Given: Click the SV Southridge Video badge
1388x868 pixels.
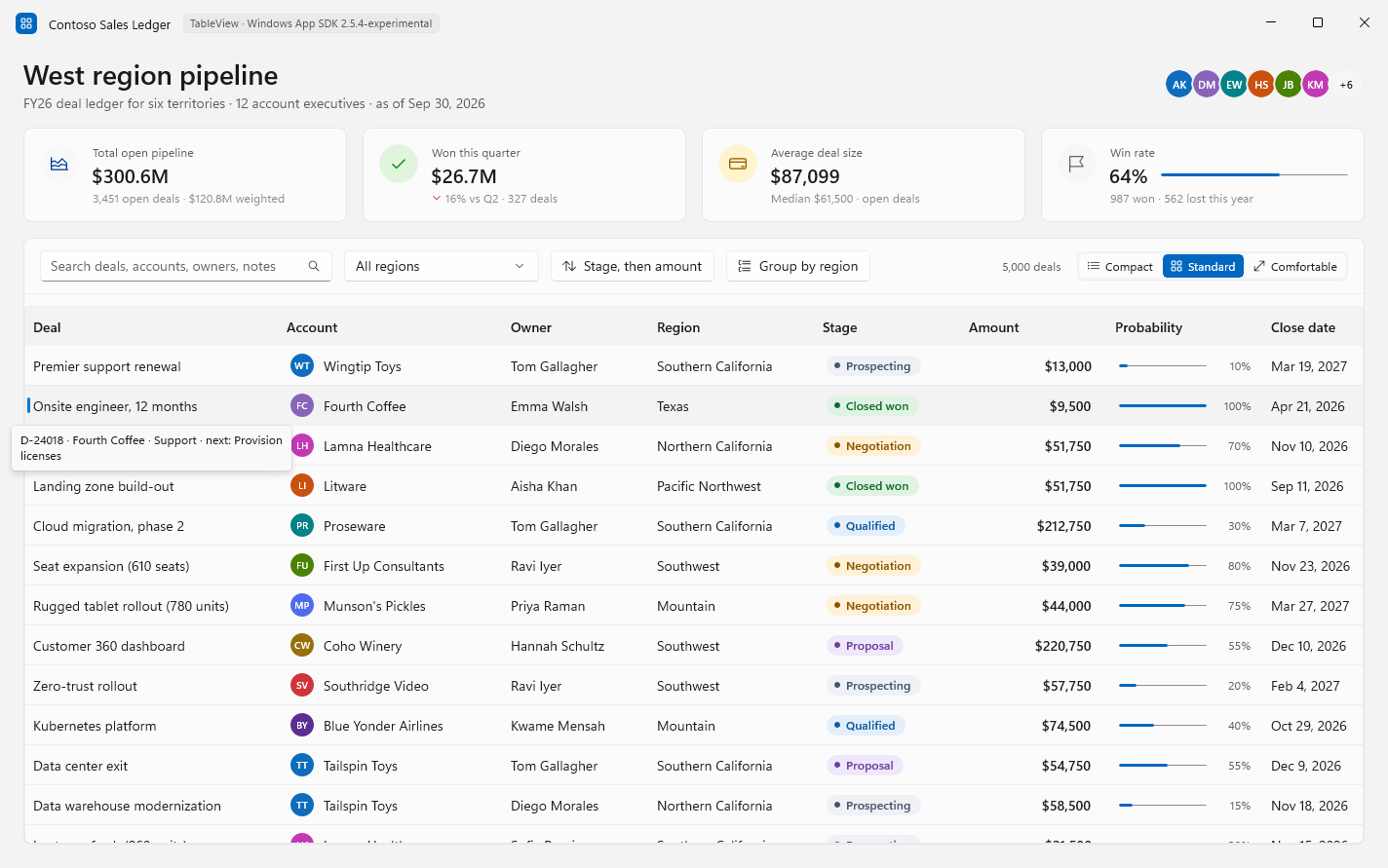Looking at the screenshot, I should click(302, 686).
